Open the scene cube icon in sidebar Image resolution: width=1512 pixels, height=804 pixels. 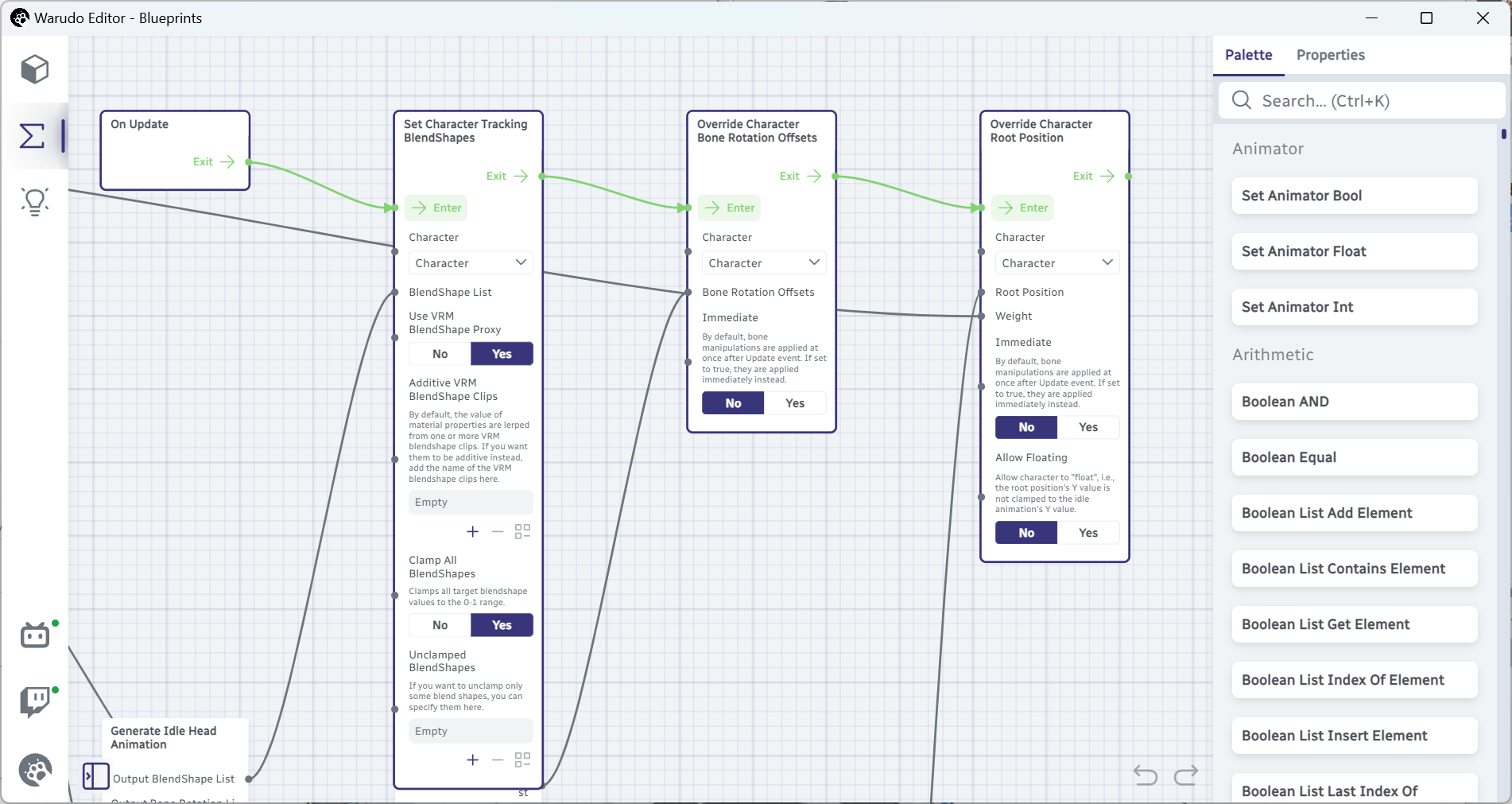click(x=34, y=69)
